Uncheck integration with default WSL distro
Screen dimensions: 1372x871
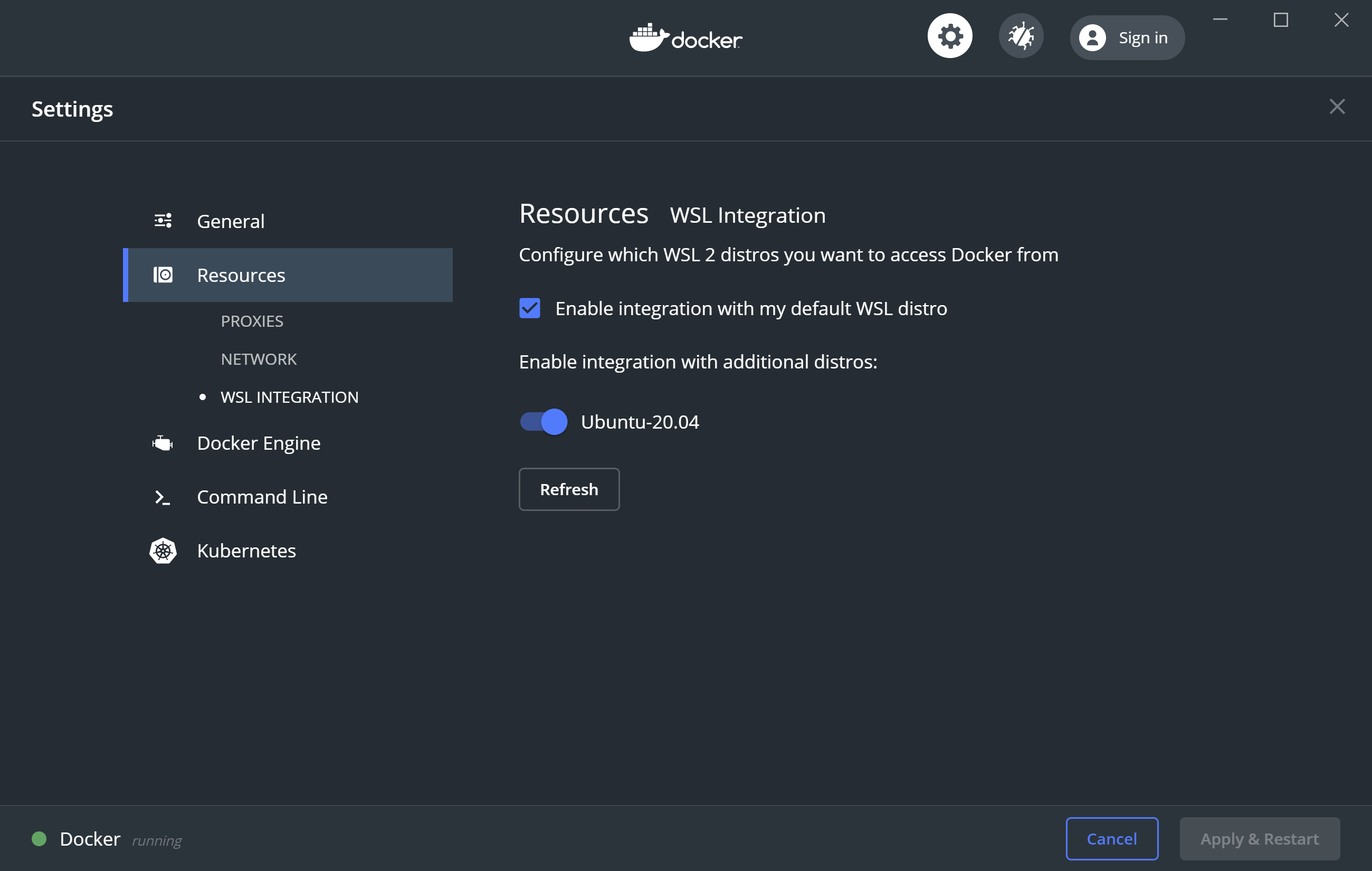coord(529,308)
